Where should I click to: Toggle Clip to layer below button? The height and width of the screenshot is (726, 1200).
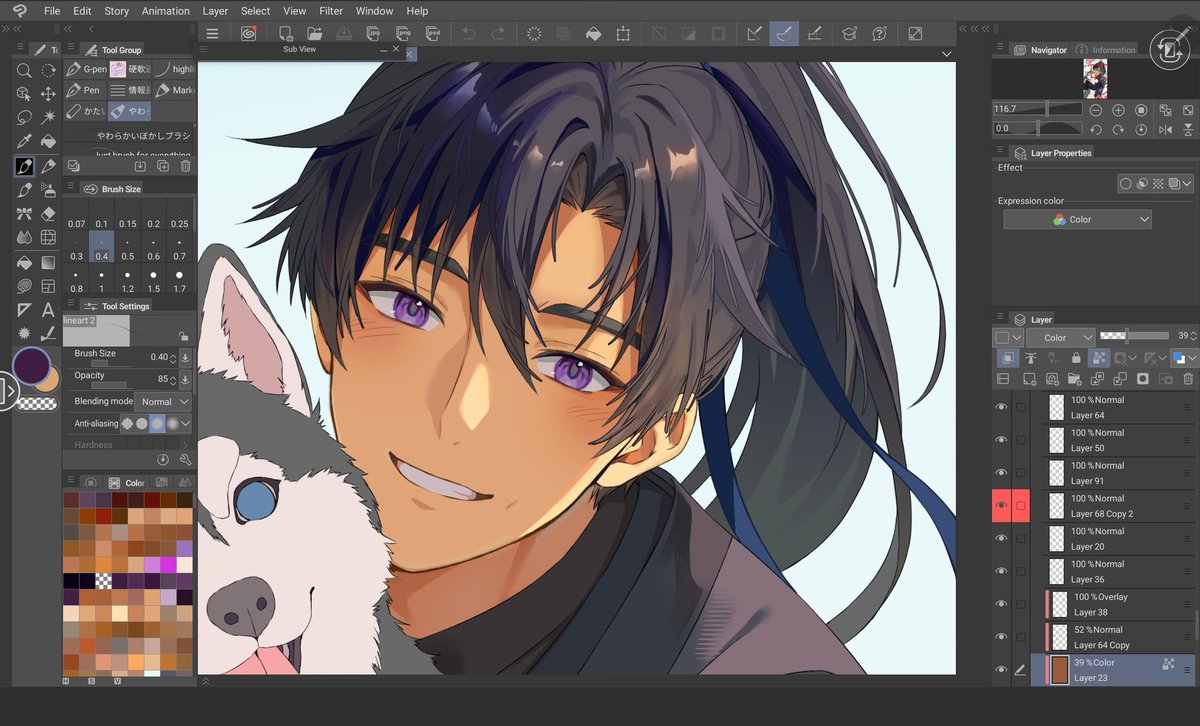click(x=1006, y=358)
